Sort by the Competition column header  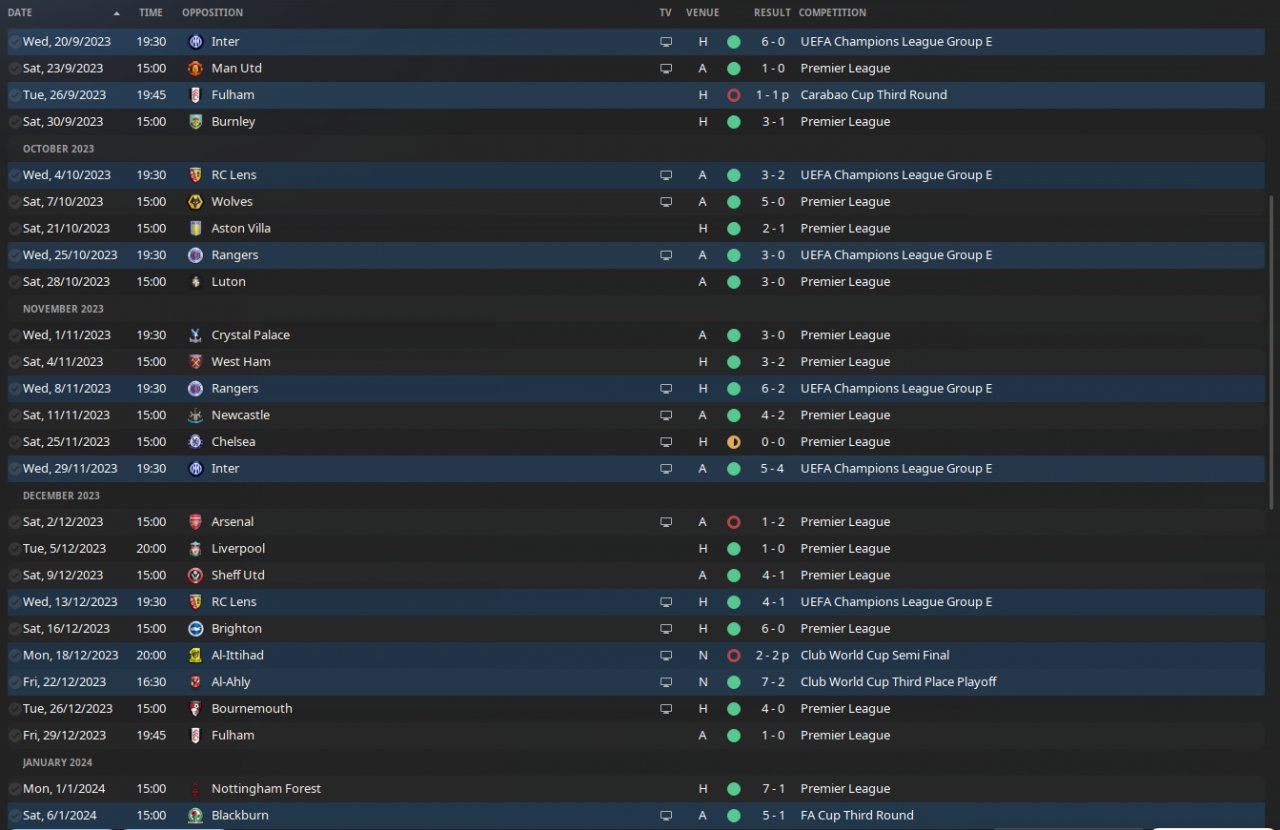click(832, 13)
